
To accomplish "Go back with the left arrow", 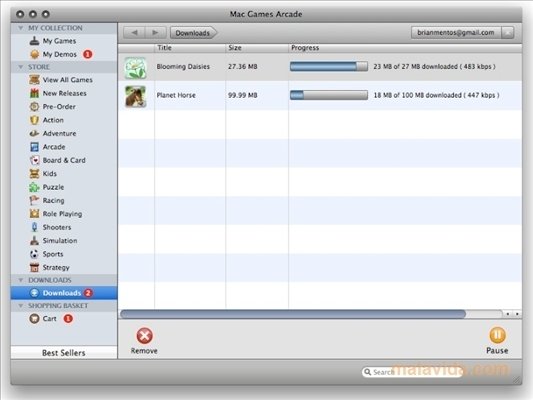I will pos(134,33).
